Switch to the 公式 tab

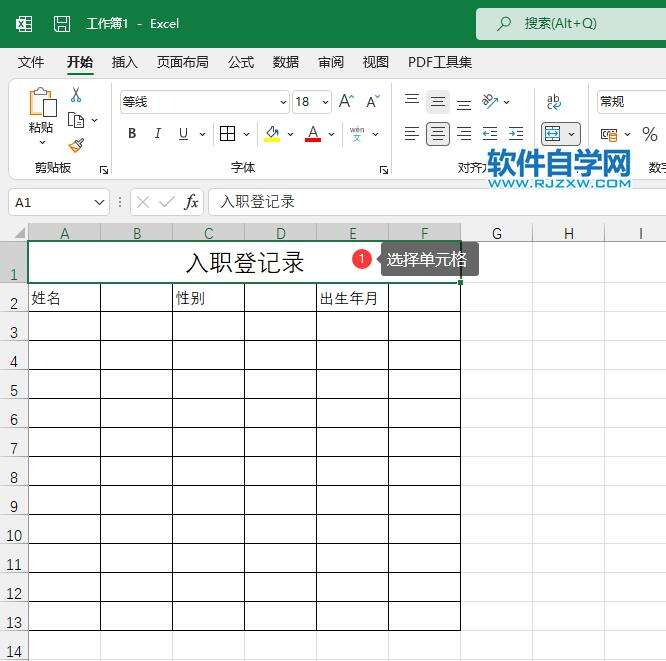pyautogui.click(x=241, y=62)
